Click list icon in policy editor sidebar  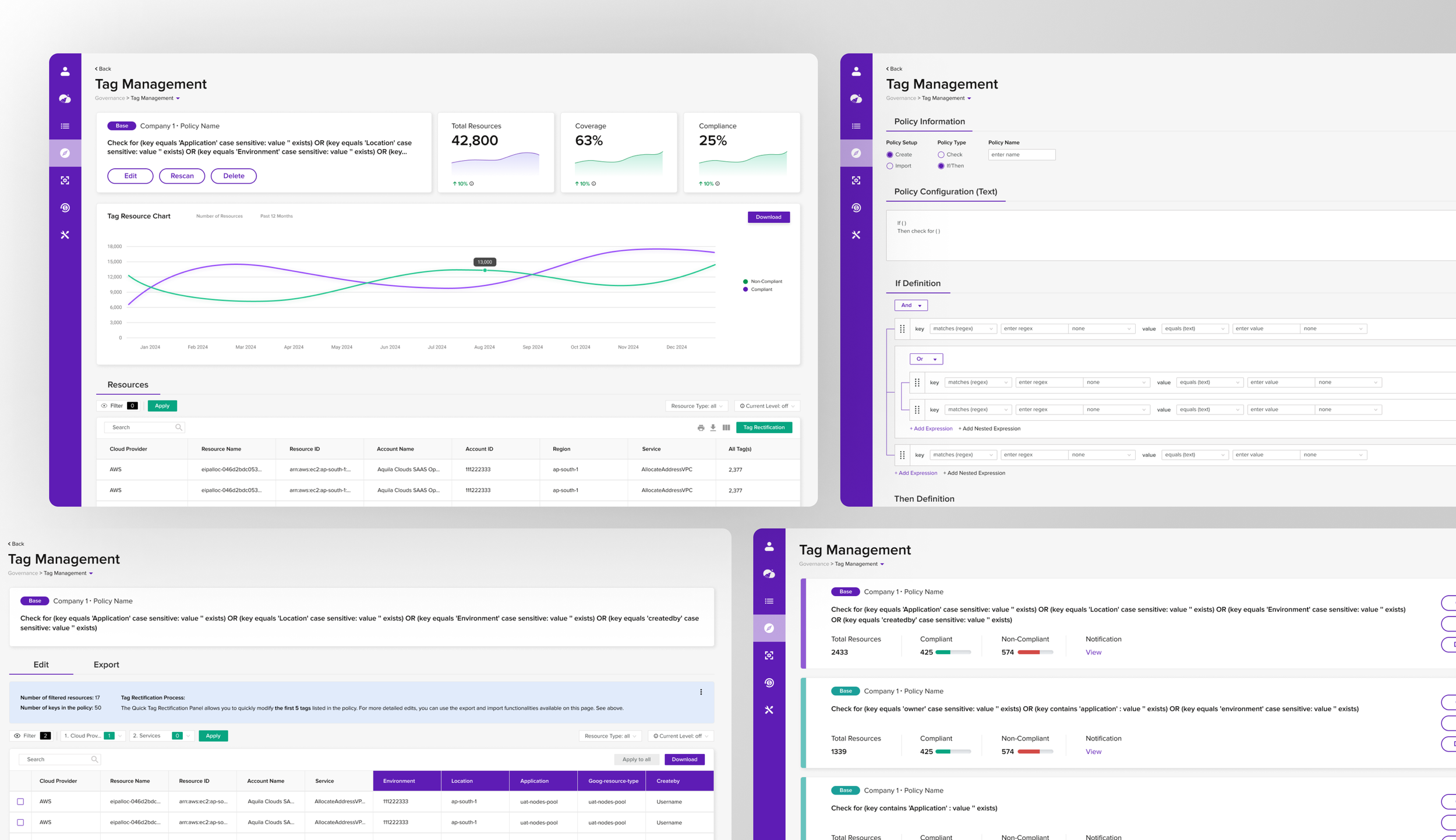[856, 126]
